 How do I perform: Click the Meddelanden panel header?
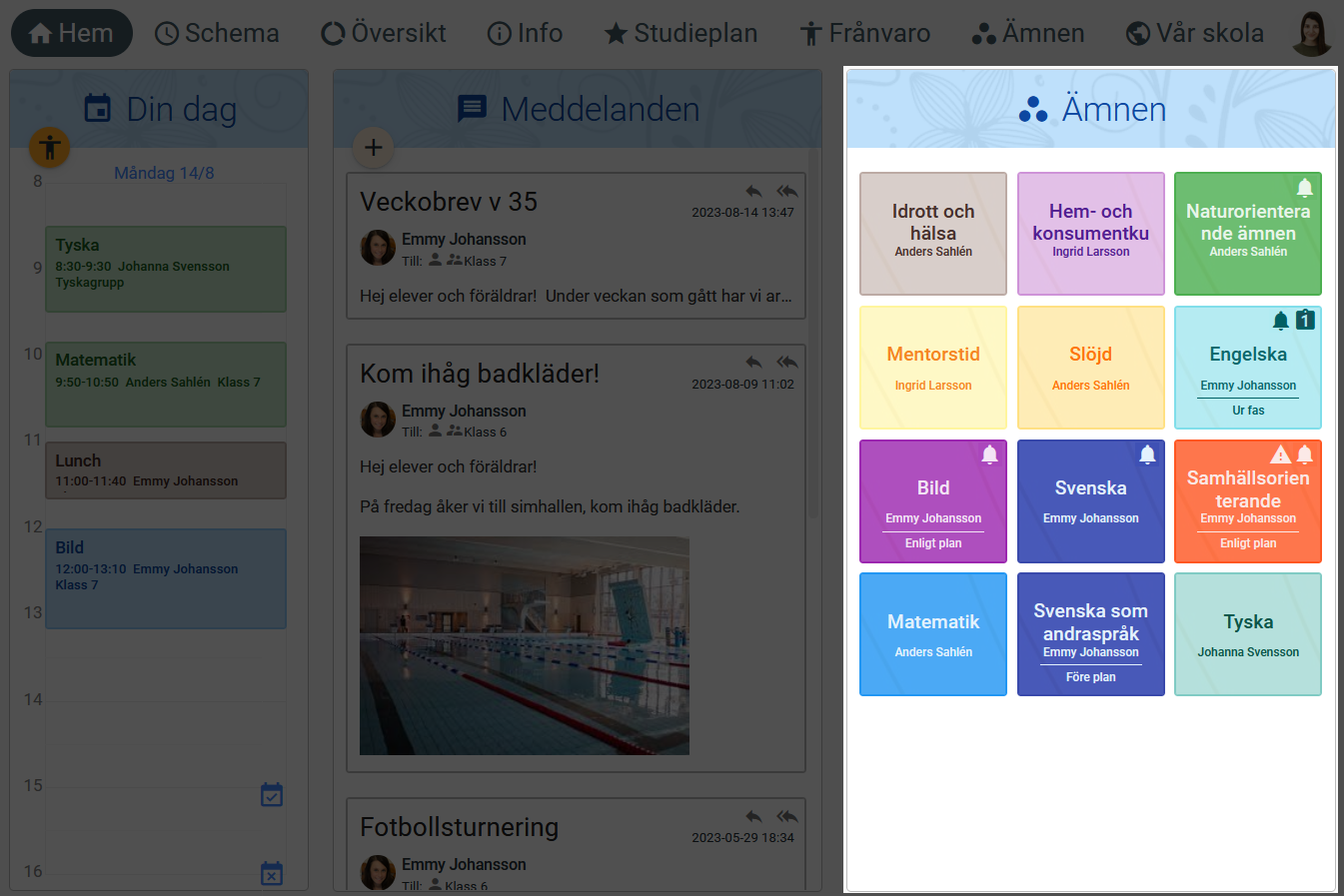click(578, 109)
